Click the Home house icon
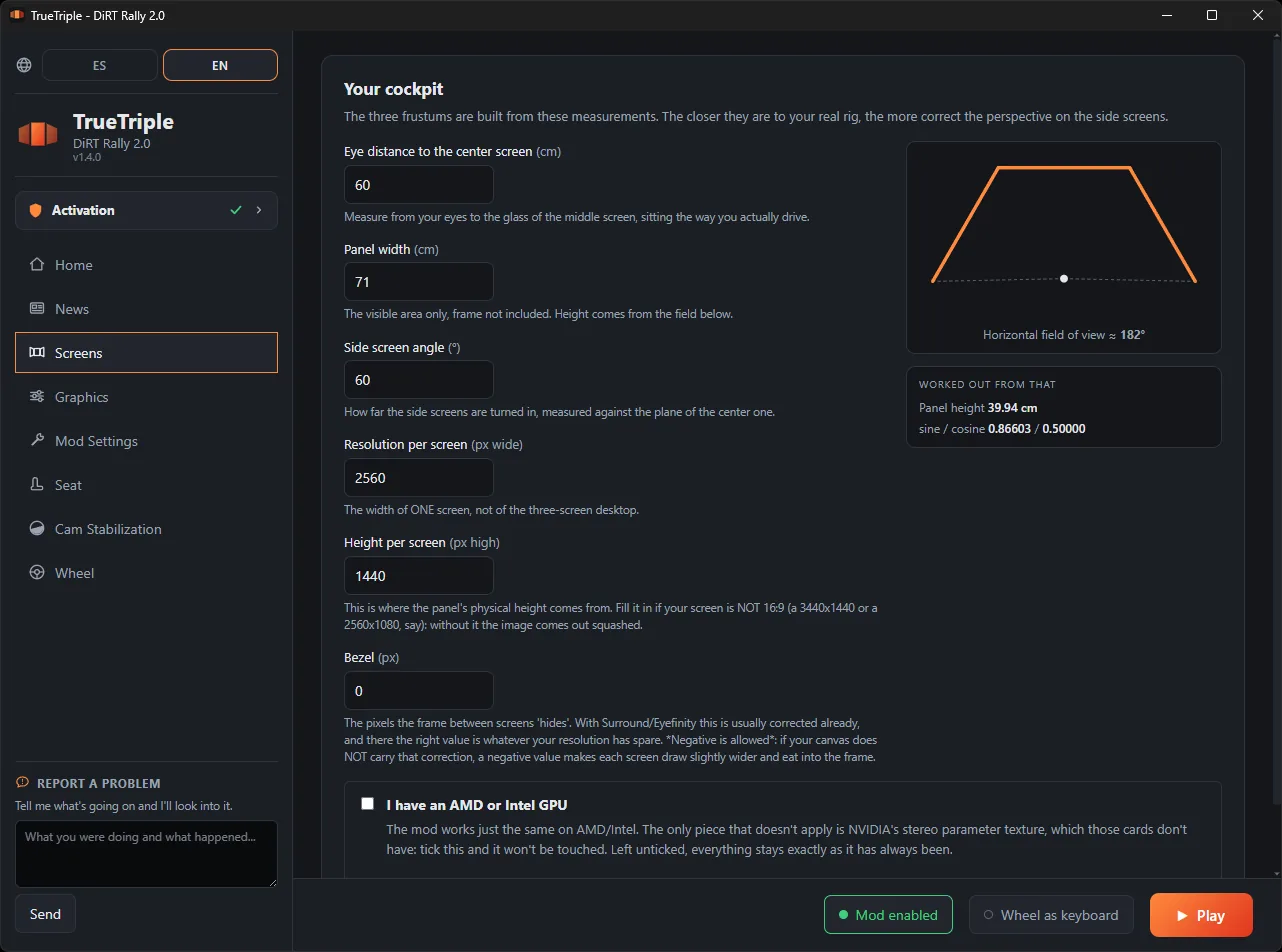1282x952 pixels. click(37, 265)
